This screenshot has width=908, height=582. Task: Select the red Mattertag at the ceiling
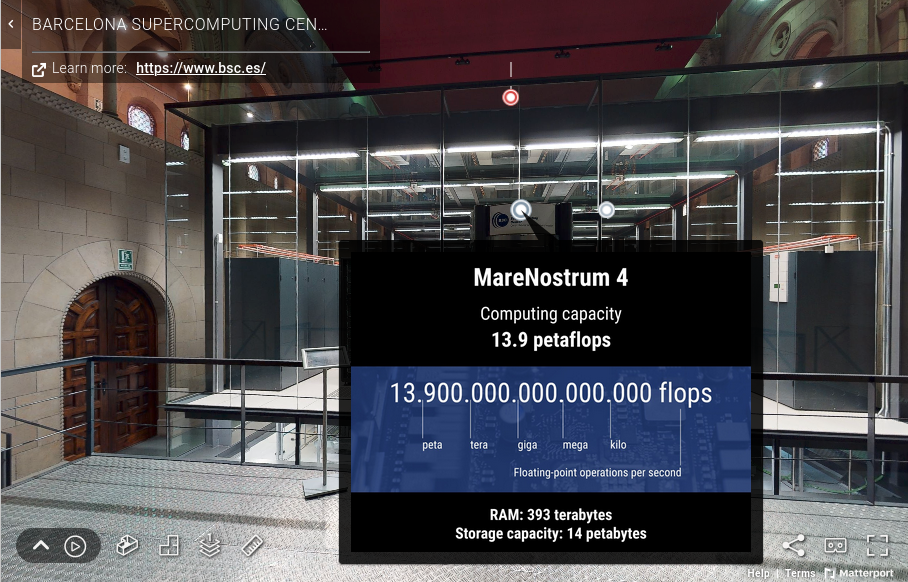tap(510, 97)
